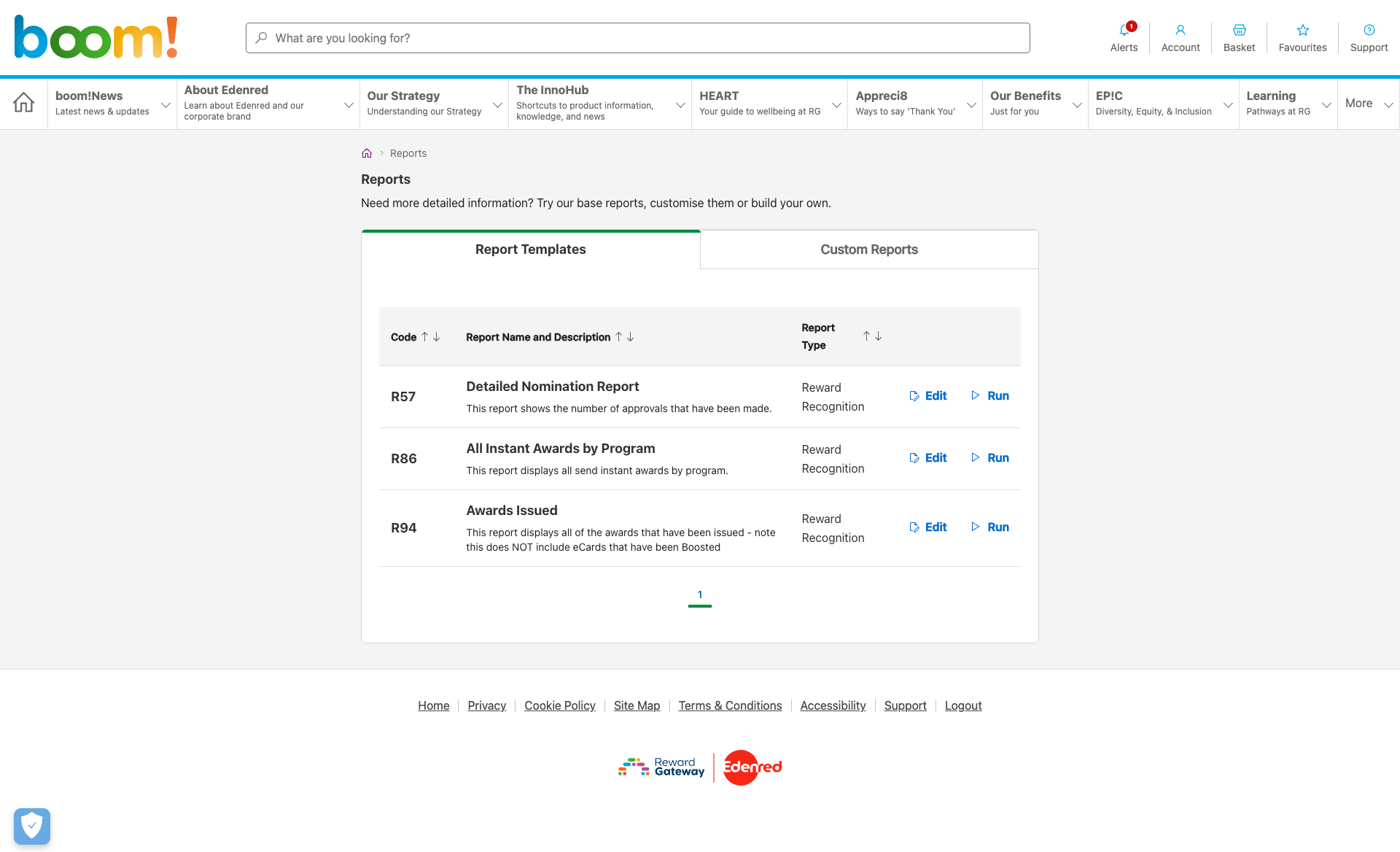Screen dimensions: 1400x852
Task: Sort the table by Code ascending
Action: (426, 337)
